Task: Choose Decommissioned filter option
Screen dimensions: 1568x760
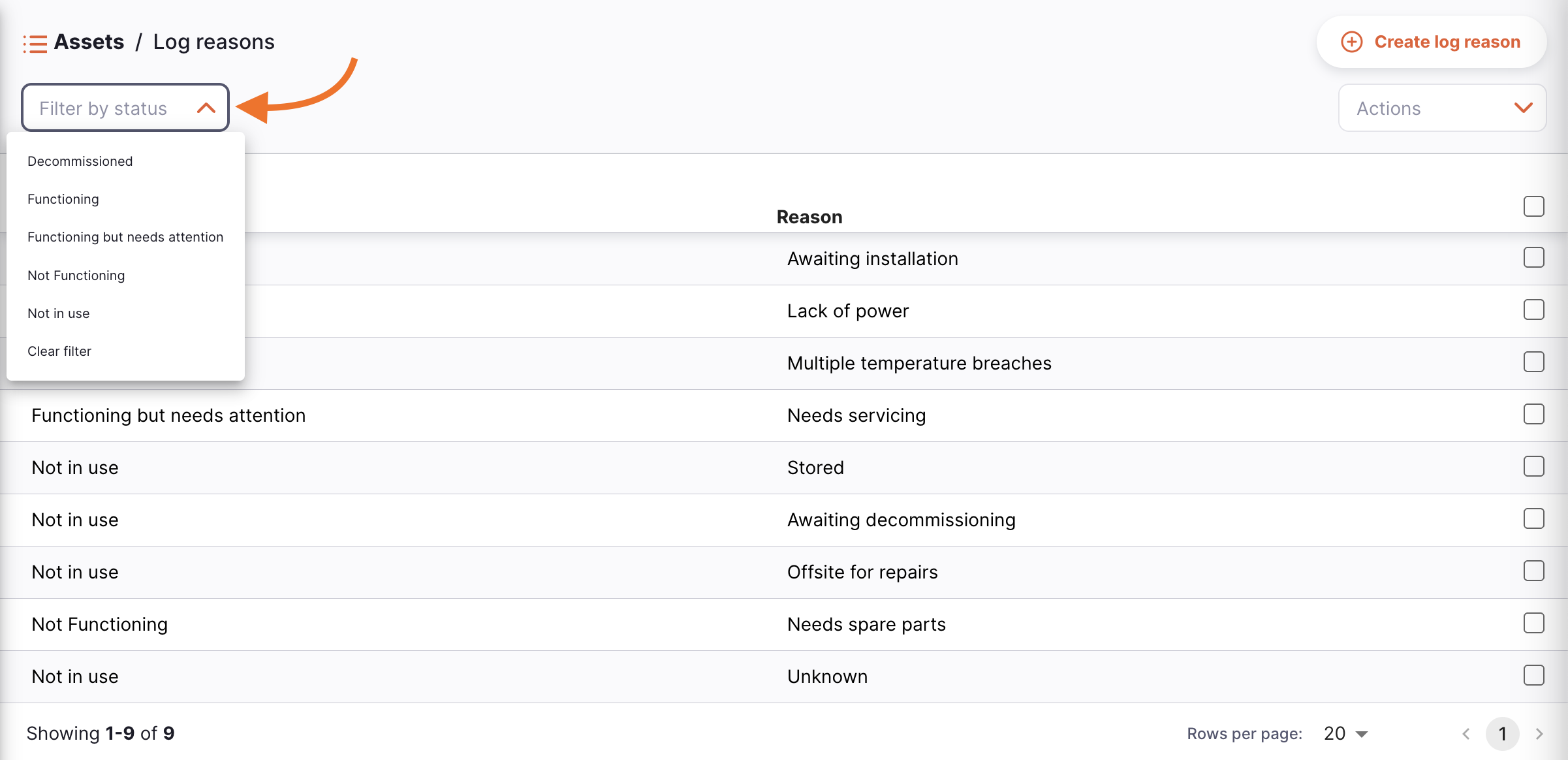Action: tap(80, 161)
